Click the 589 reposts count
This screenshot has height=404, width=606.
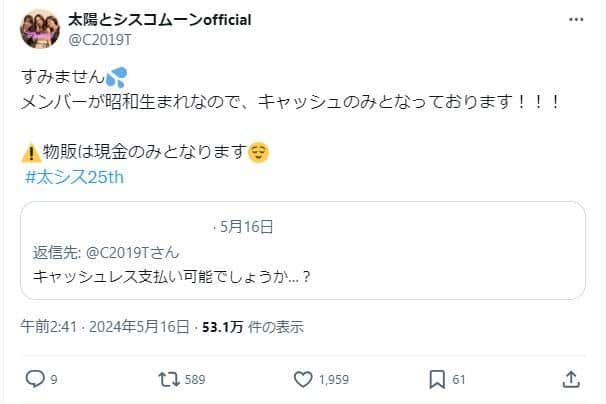tap(196, 379)
